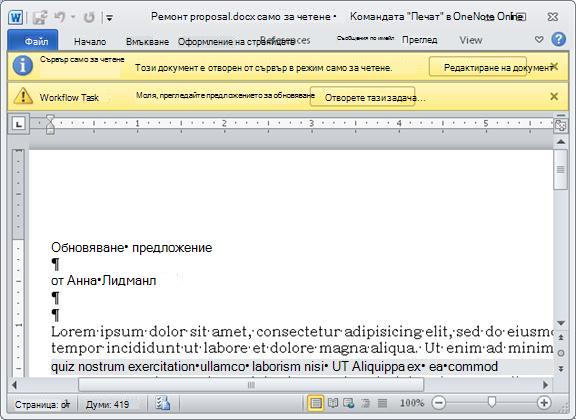Click the indent hourglass marker on ruler
576x420 pixels.
click(50, 124)
